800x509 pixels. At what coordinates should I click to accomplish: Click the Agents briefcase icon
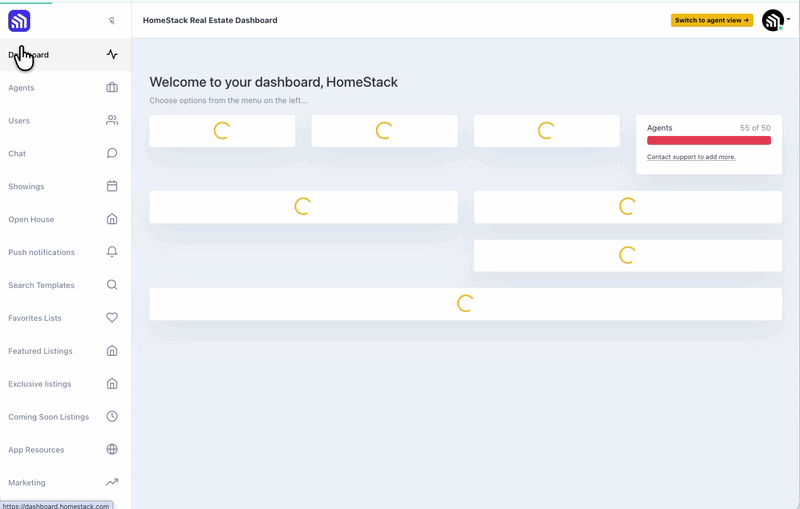coord(112,87)
